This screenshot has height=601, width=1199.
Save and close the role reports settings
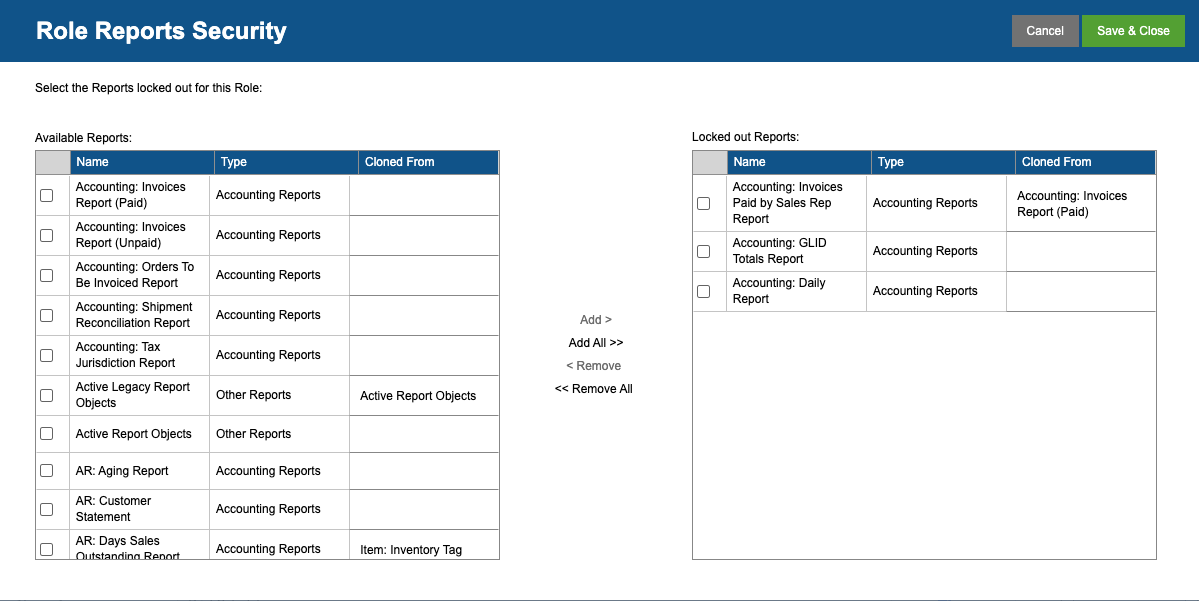click(1133, 31)
